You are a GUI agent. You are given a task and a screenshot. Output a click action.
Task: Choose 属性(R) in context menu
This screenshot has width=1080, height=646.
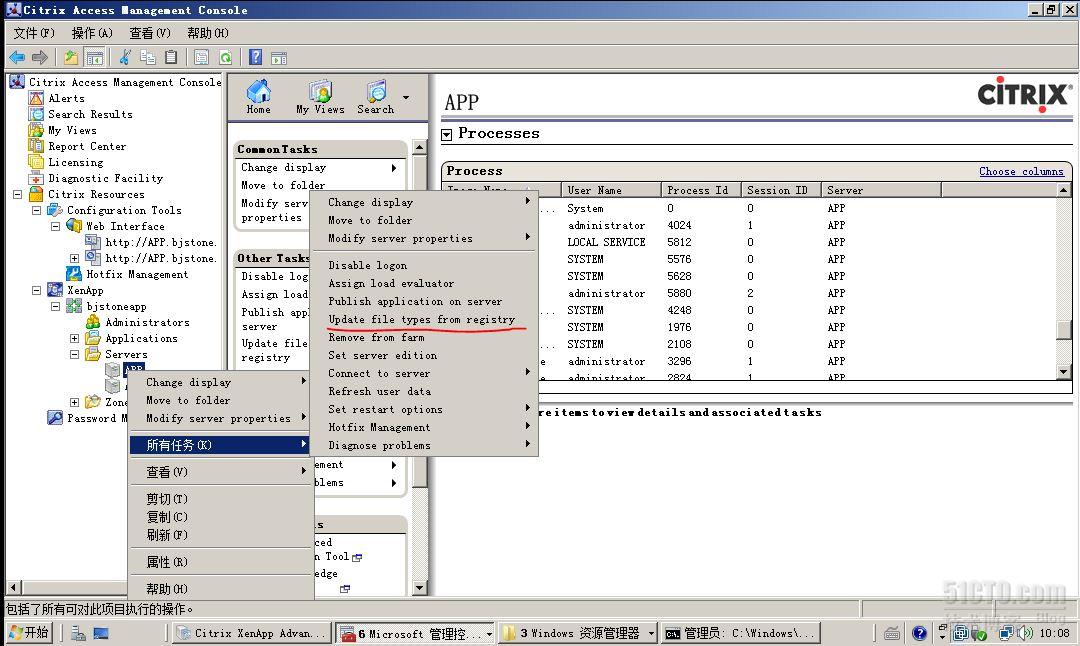pos(220,562)
